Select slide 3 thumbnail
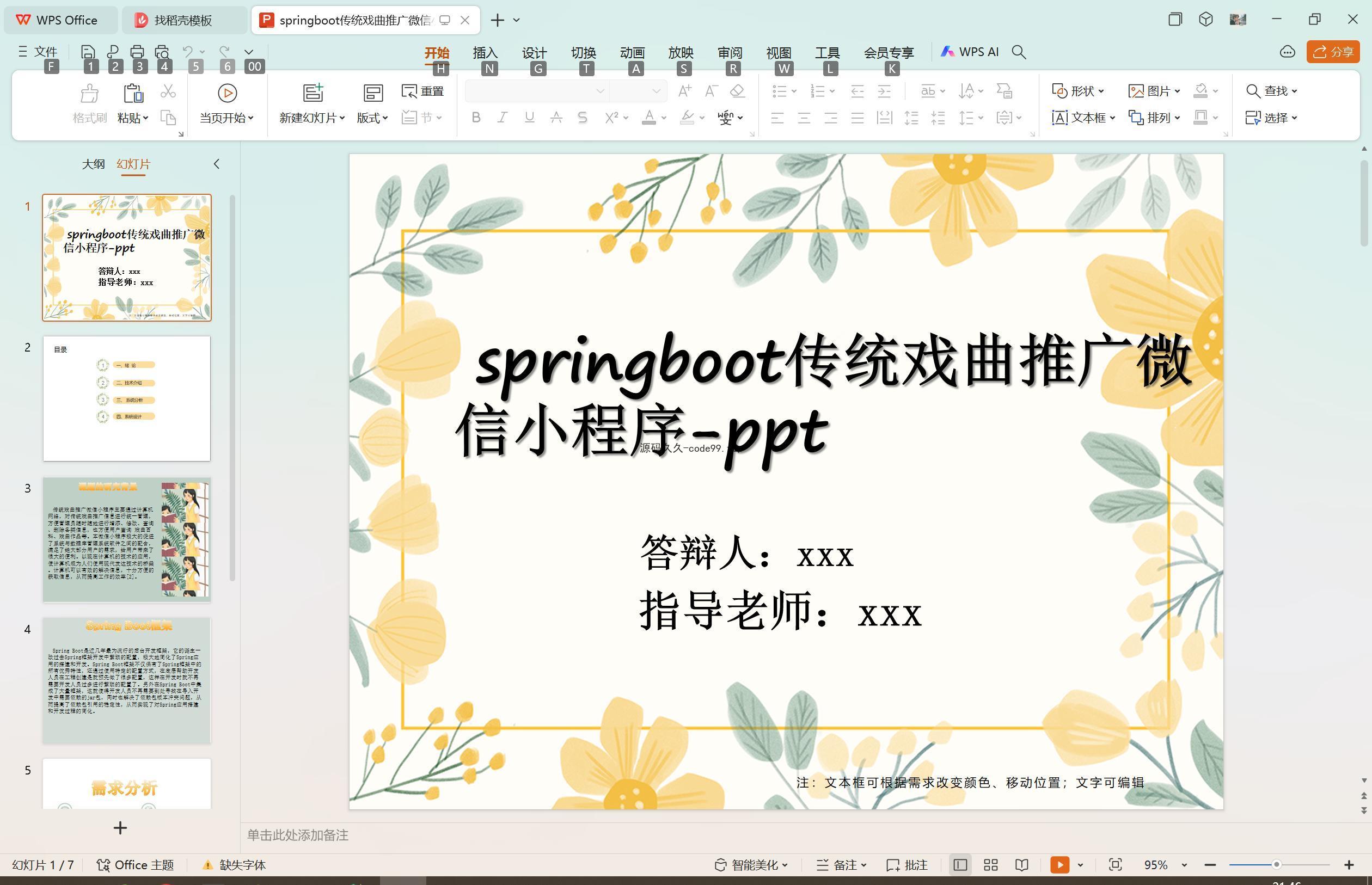 click(126, 539)
